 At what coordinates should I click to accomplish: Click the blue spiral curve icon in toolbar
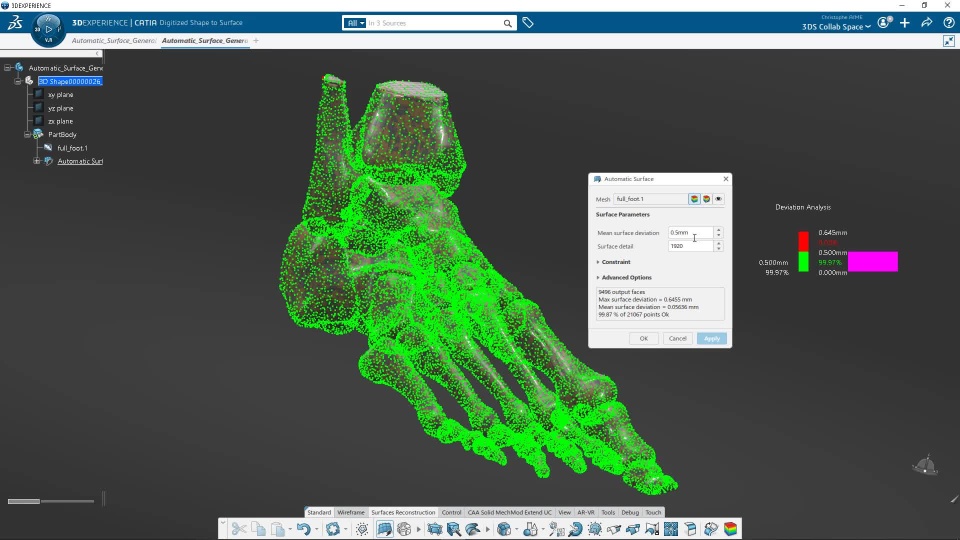click(x=575, y=529)
